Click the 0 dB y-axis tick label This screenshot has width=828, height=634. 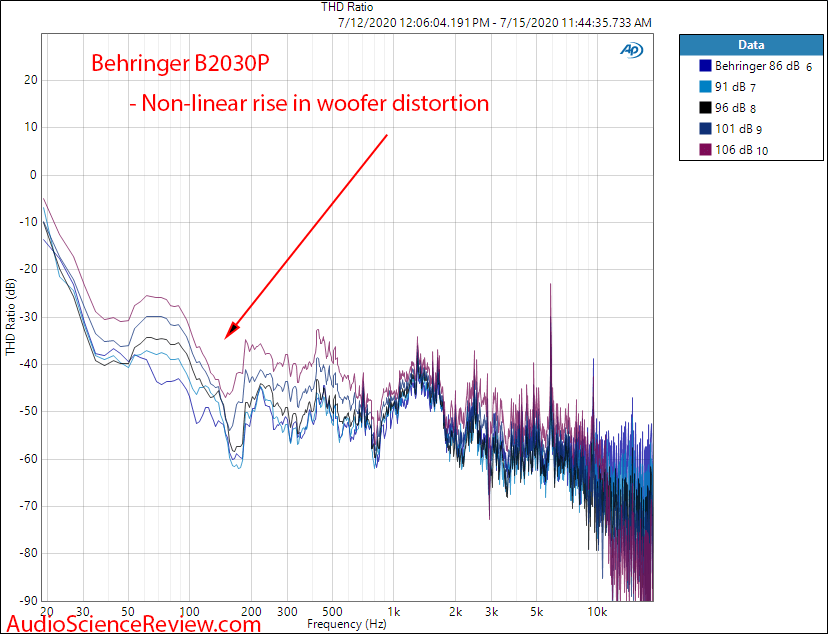[34, 175]
